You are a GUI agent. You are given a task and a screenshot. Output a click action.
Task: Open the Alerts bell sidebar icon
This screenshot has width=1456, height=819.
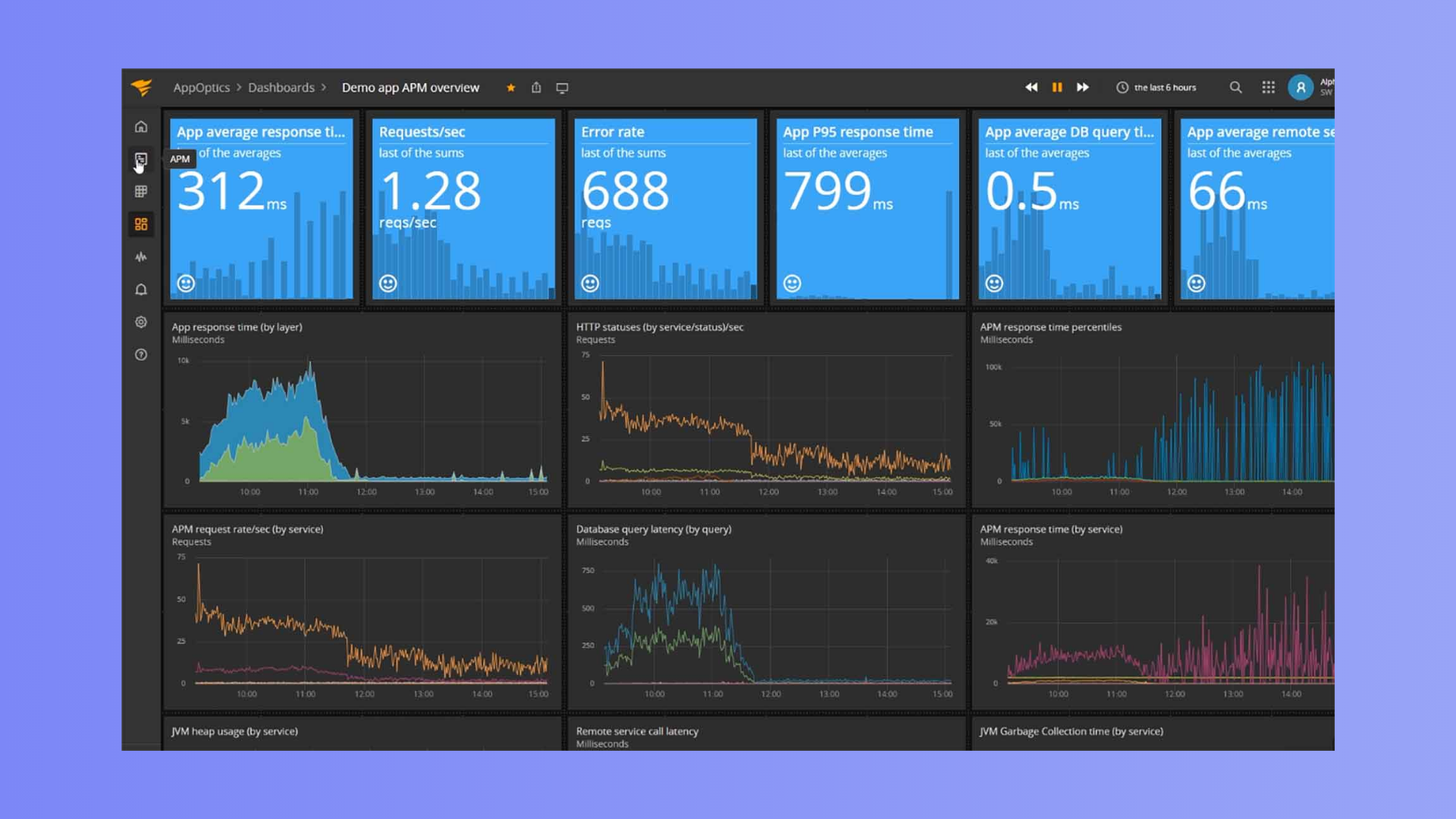(x=141, y=290)
